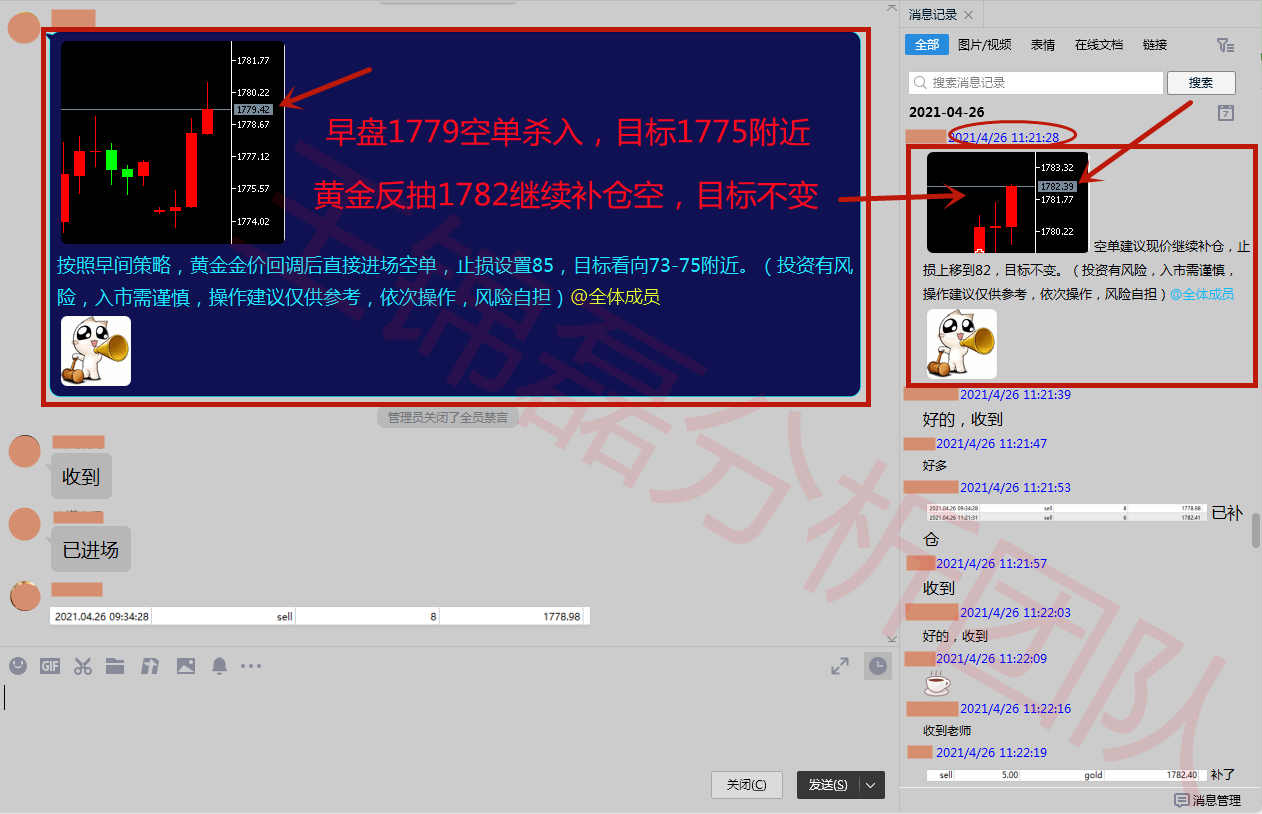Switch to the 在线文档 tab
This screenshot has height=814, width=1262.
pyautogui.click(x=1098, y=45)
